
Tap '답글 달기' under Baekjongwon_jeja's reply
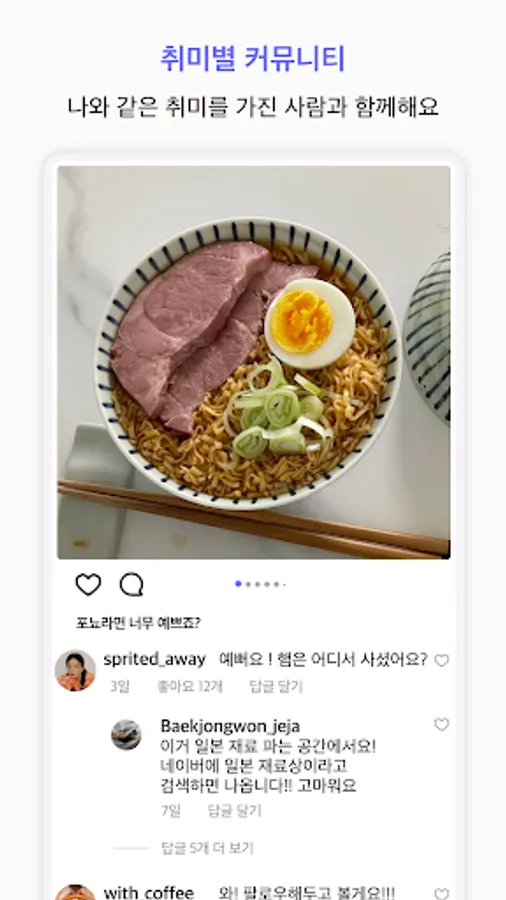pyautogui.click(x=235, y=810)
